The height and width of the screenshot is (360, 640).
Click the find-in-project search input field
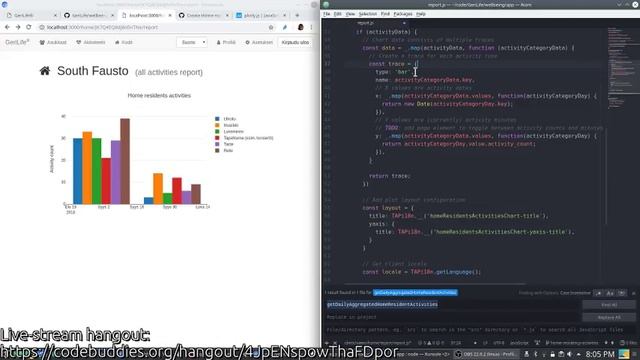point(452,304)
